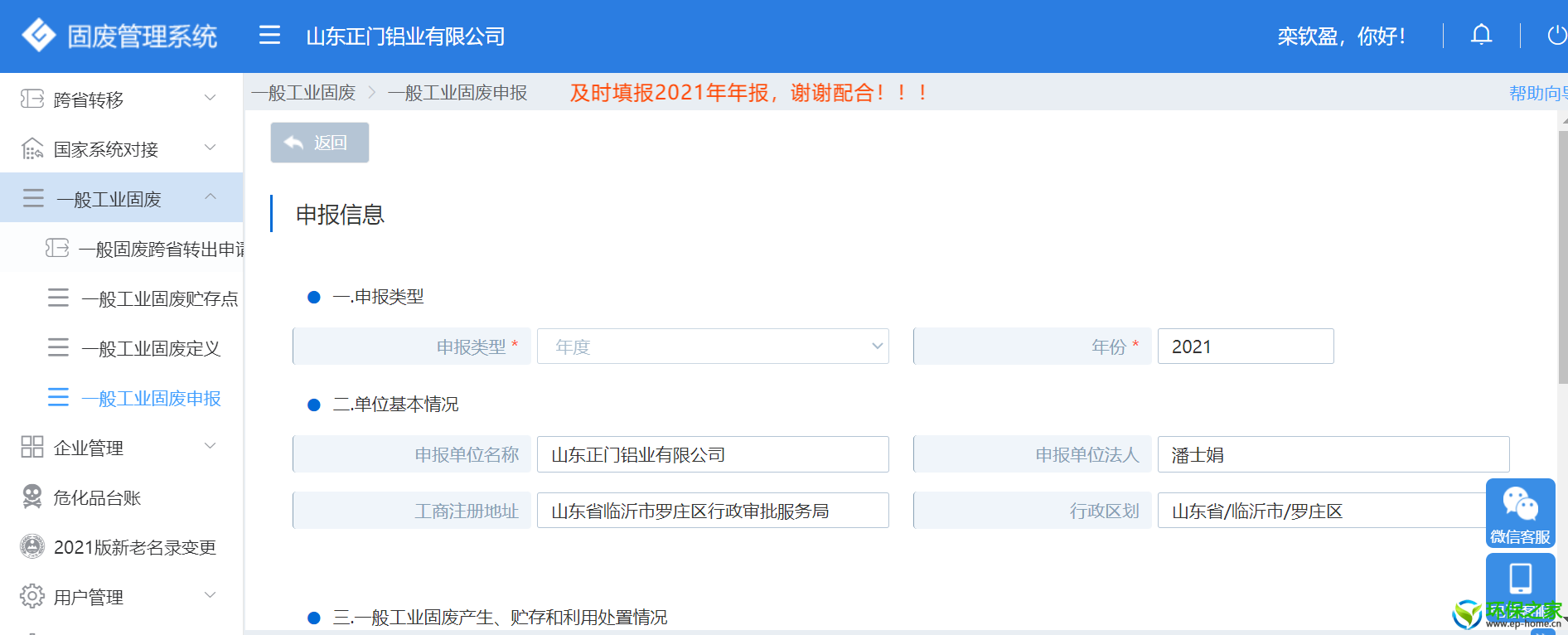Click the 申报信息 section heading

[340, 215]
